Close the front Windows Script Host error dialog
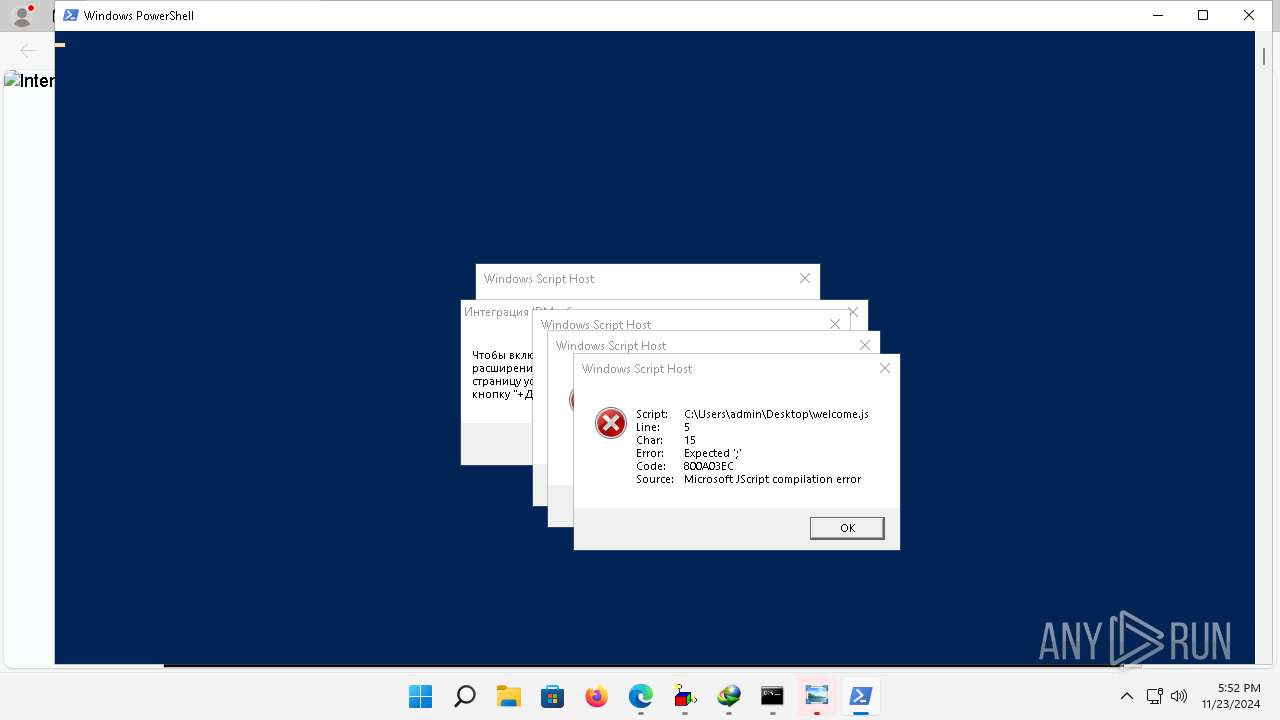 [884, 368]
